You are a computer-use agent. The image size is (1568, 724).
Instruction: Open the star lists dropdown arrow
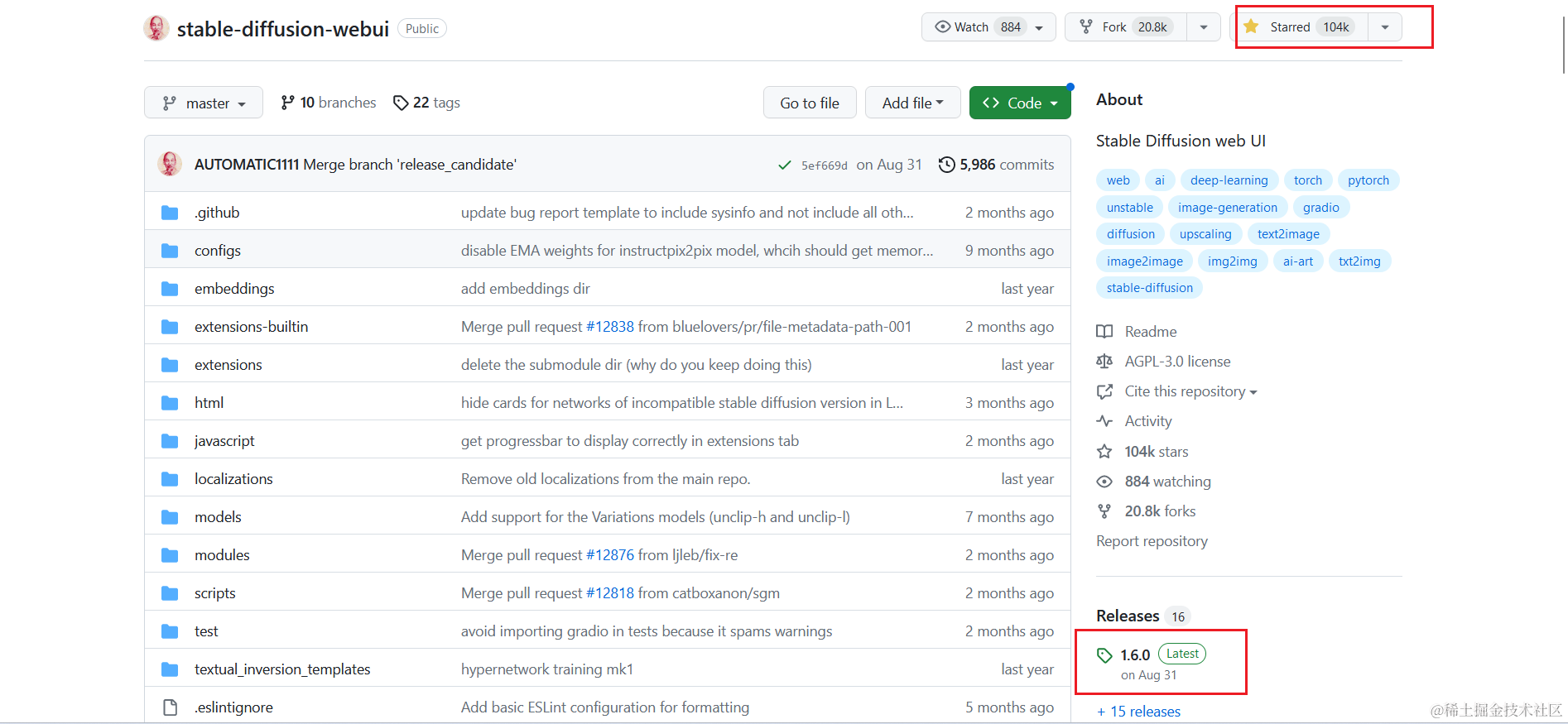click(1385, 27)
